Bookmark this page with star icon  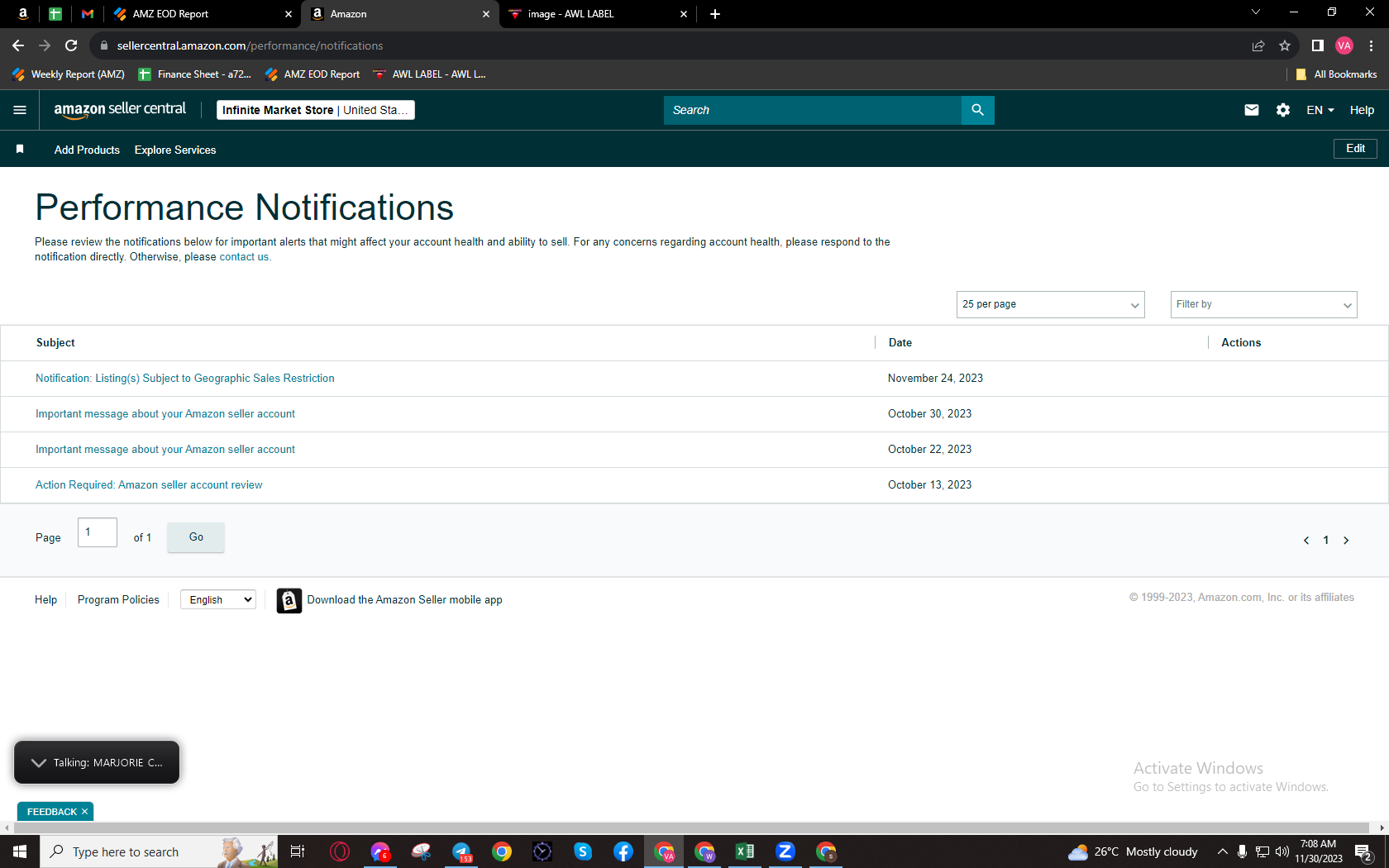coord(1284,45)
